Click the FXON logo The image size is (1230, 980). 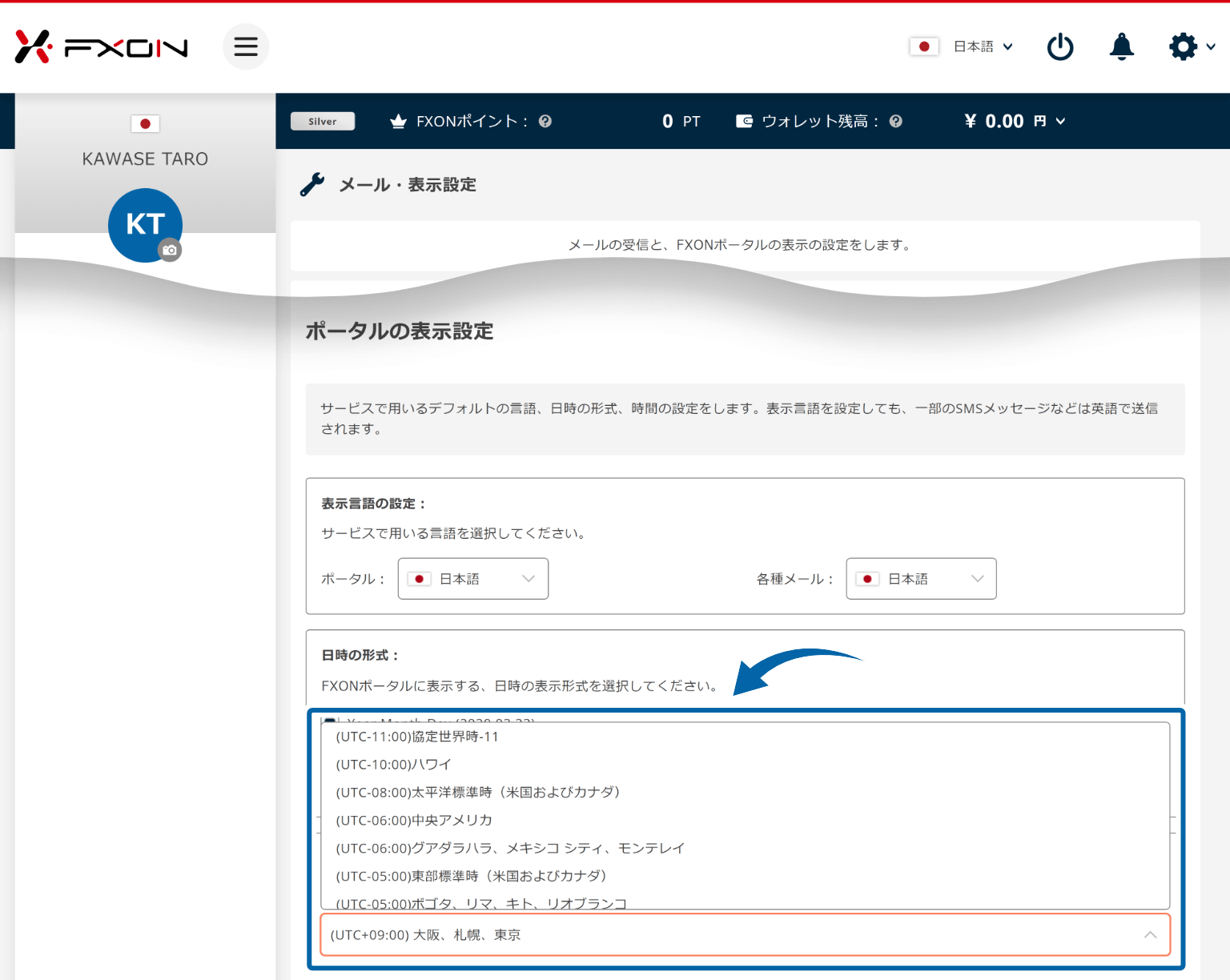click(x=102, y=46)
